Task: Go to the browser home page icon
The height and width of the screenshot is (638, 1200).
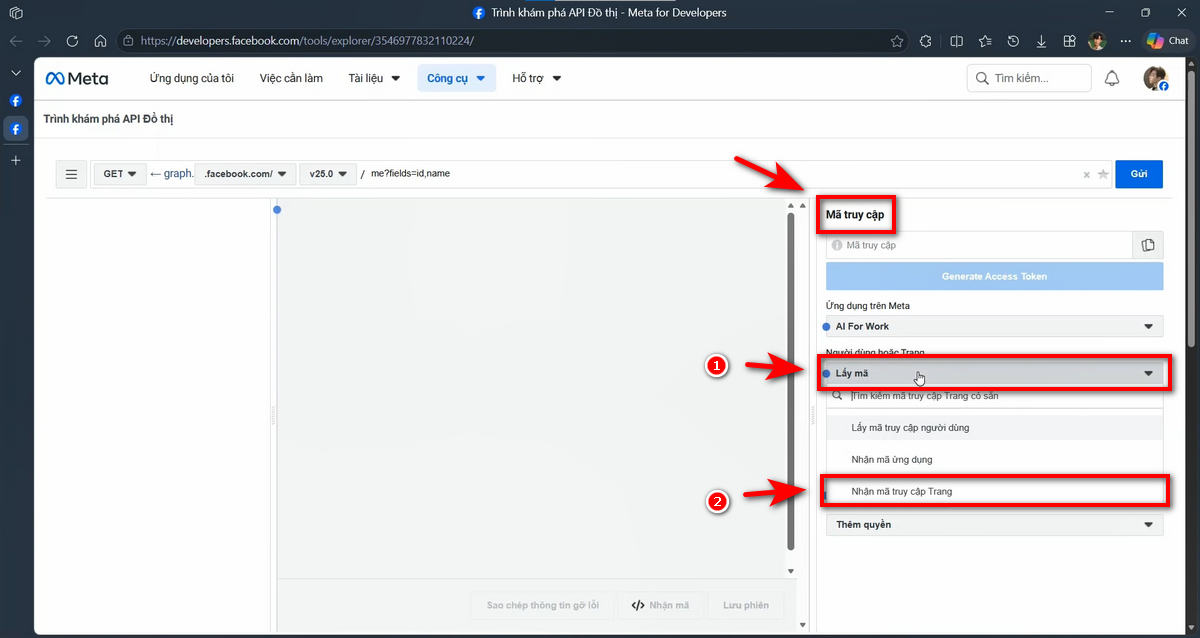Action: click(100, 41)
